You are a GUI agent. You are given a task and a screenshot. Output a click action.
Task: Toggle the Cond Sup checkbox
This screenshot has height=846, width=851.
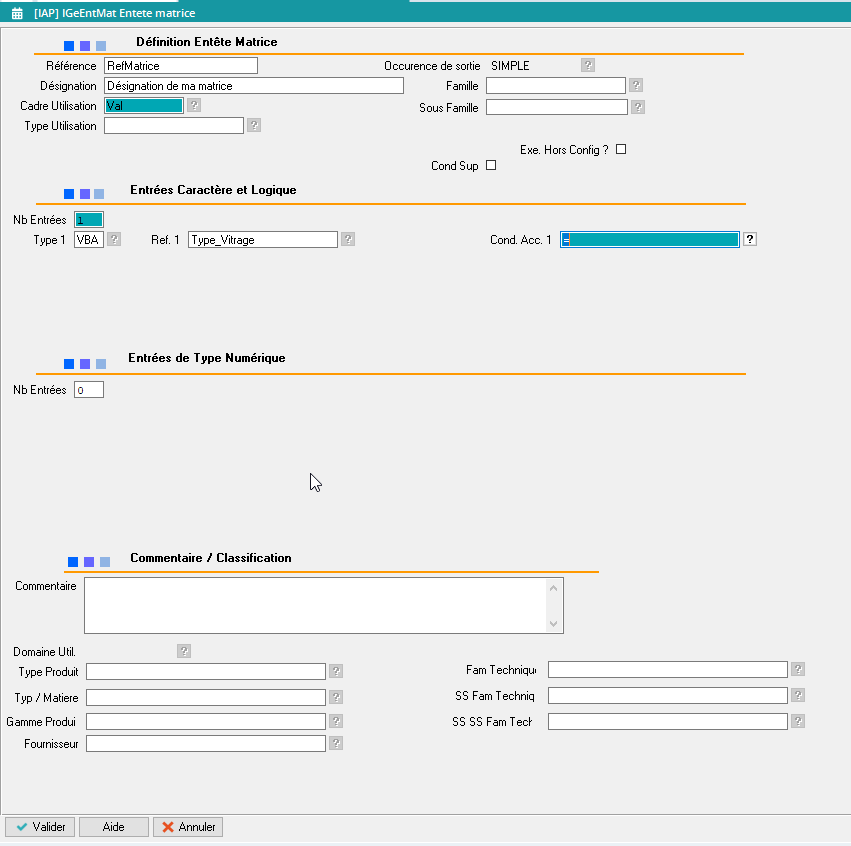point(490,166)
